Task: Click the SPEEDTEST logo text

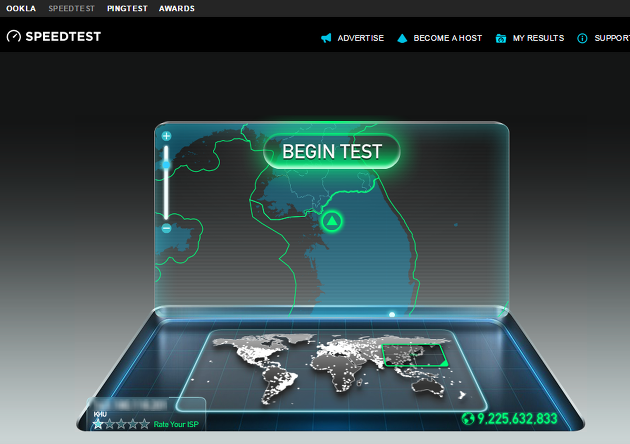Action: [63, 37]
